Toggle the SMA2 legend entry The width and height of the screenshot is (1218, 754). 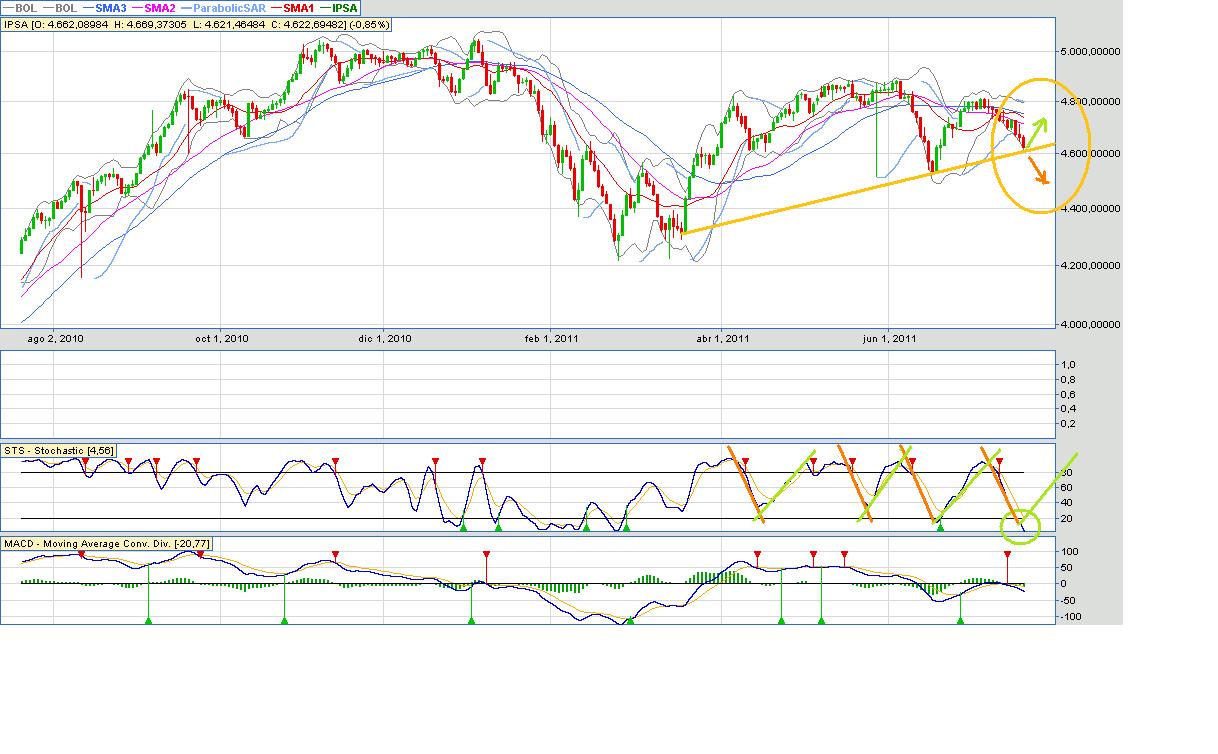157,8
